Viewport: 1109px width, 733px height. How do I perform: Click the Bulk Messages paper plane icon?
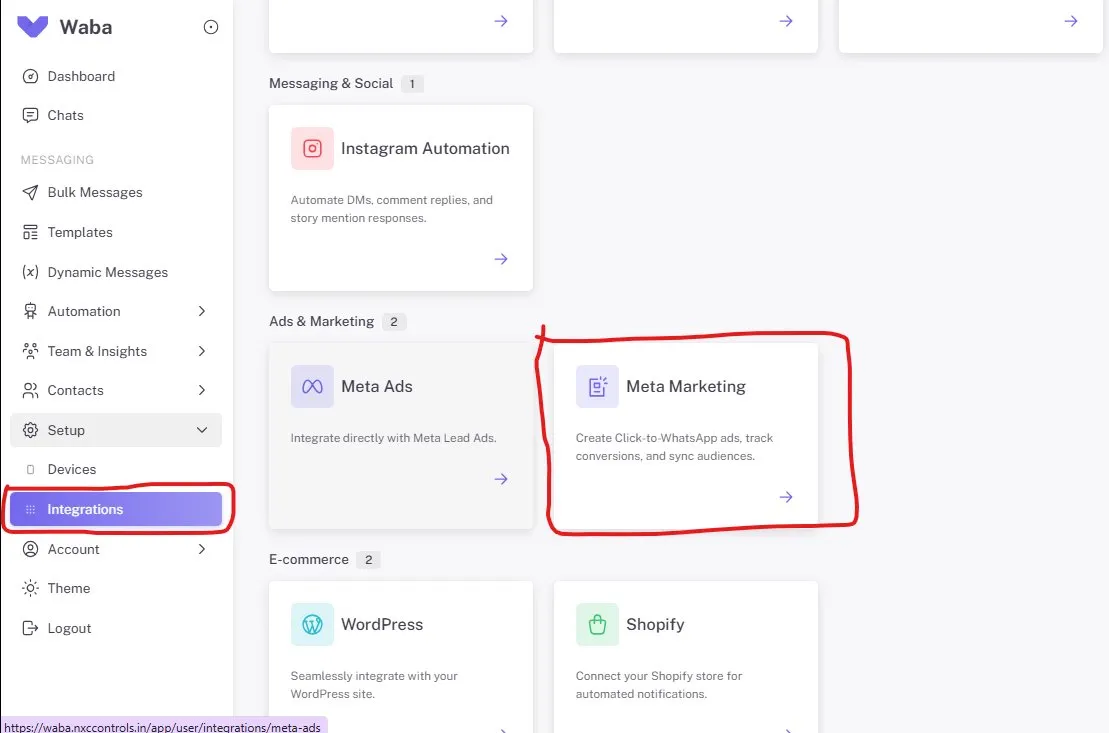(30, 192)
